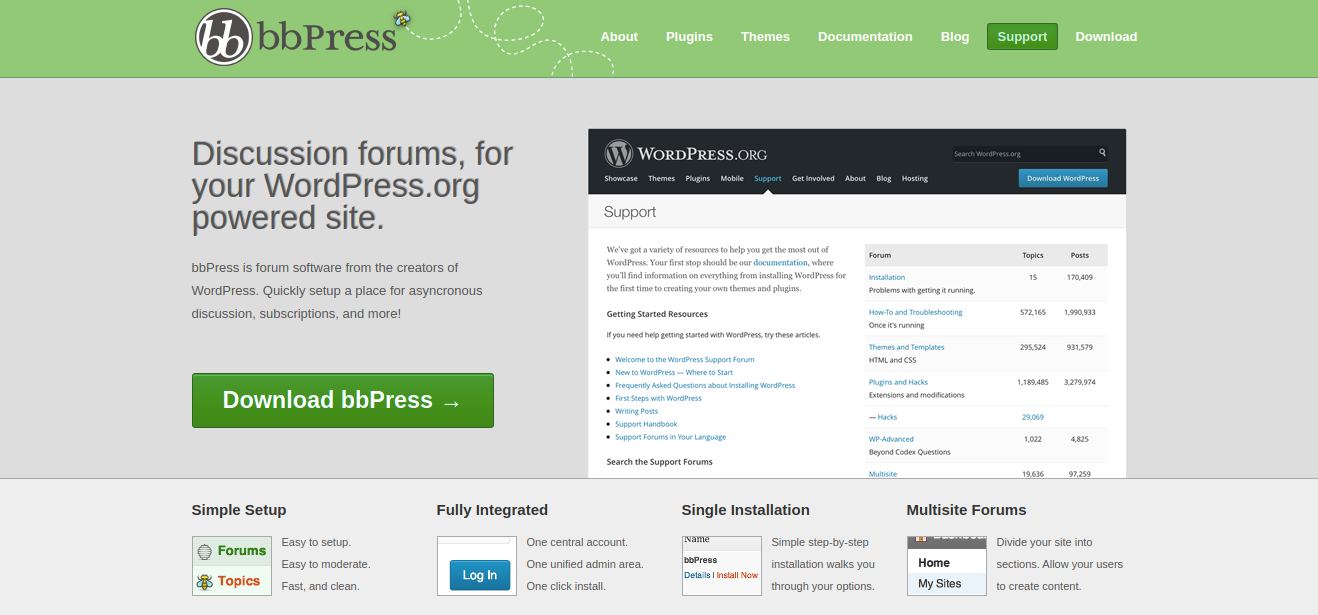Click the Home / My Sites menu image
The height and width of the screenshot is (615, 1318).
947,566
